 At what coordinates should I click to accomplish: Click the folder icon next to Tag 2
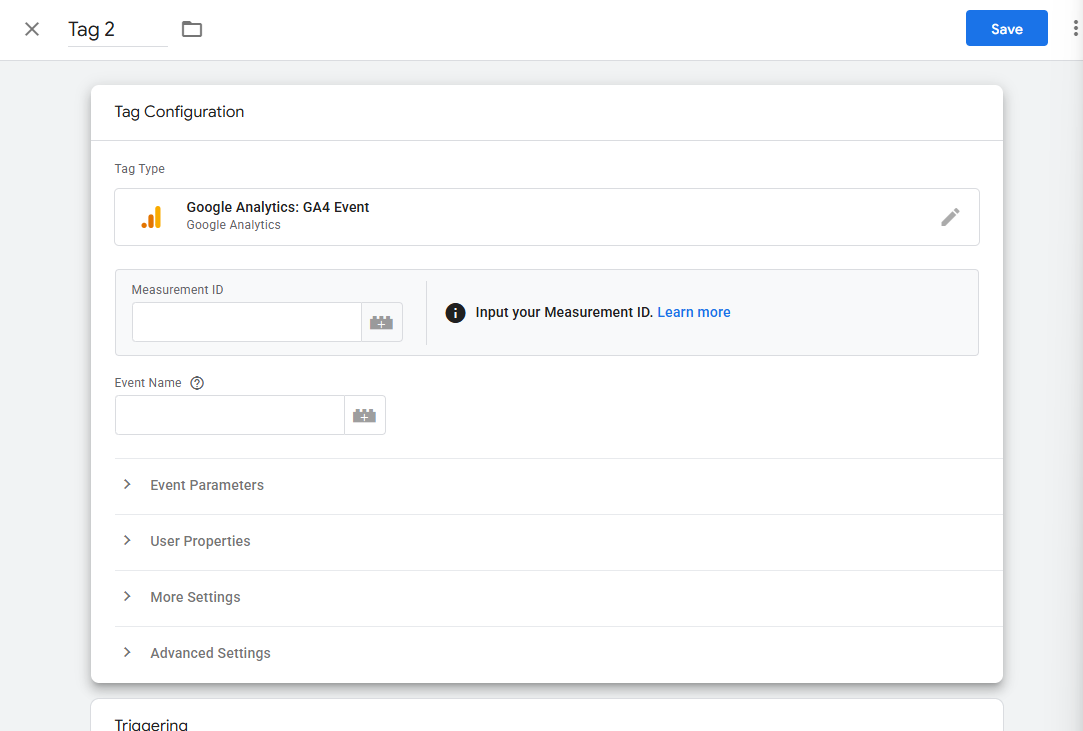coord(192,29)
